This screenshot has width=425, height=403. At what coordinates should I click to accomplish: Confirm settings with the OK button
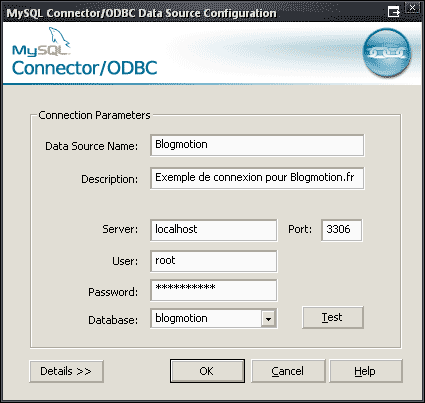tap(207, 371)
